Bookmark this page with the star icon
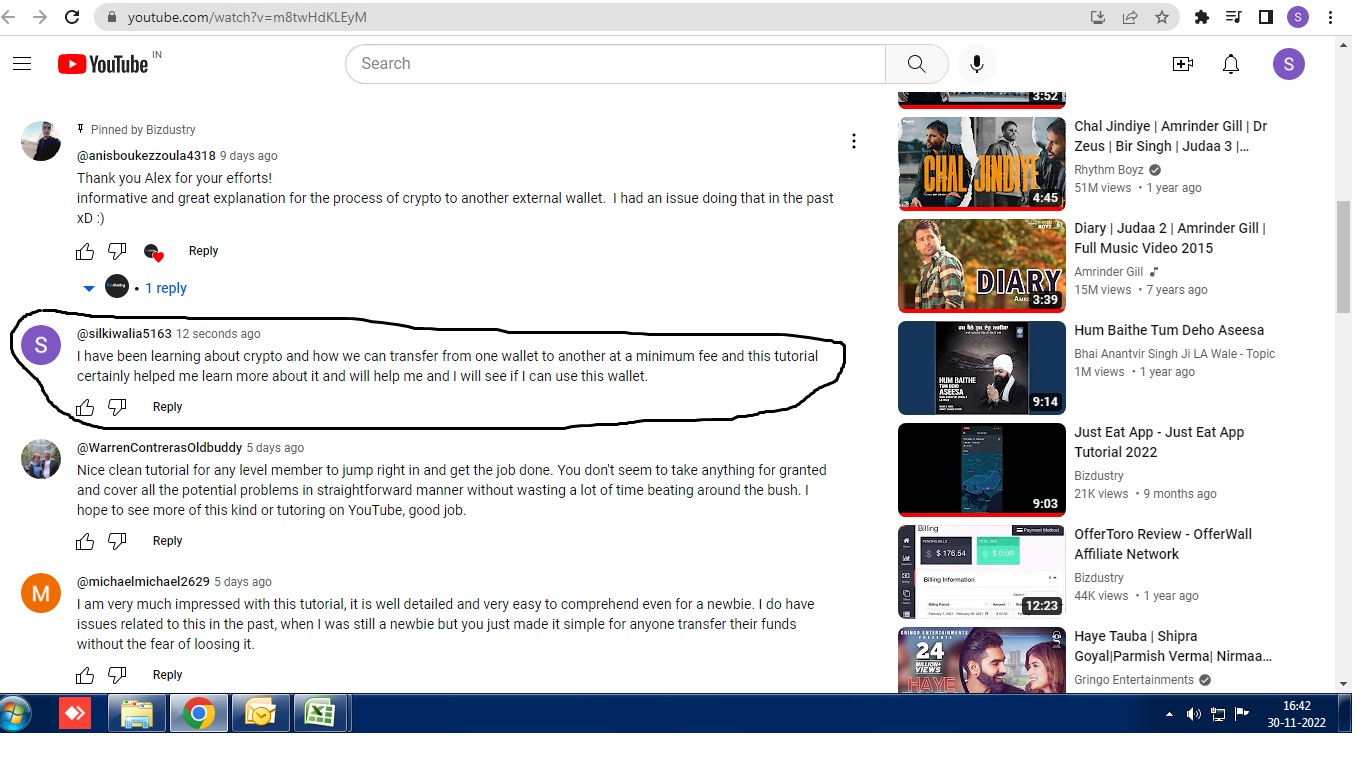Image resolution: width=1366 pixels, height=768 pixels. pos(1161,17)
